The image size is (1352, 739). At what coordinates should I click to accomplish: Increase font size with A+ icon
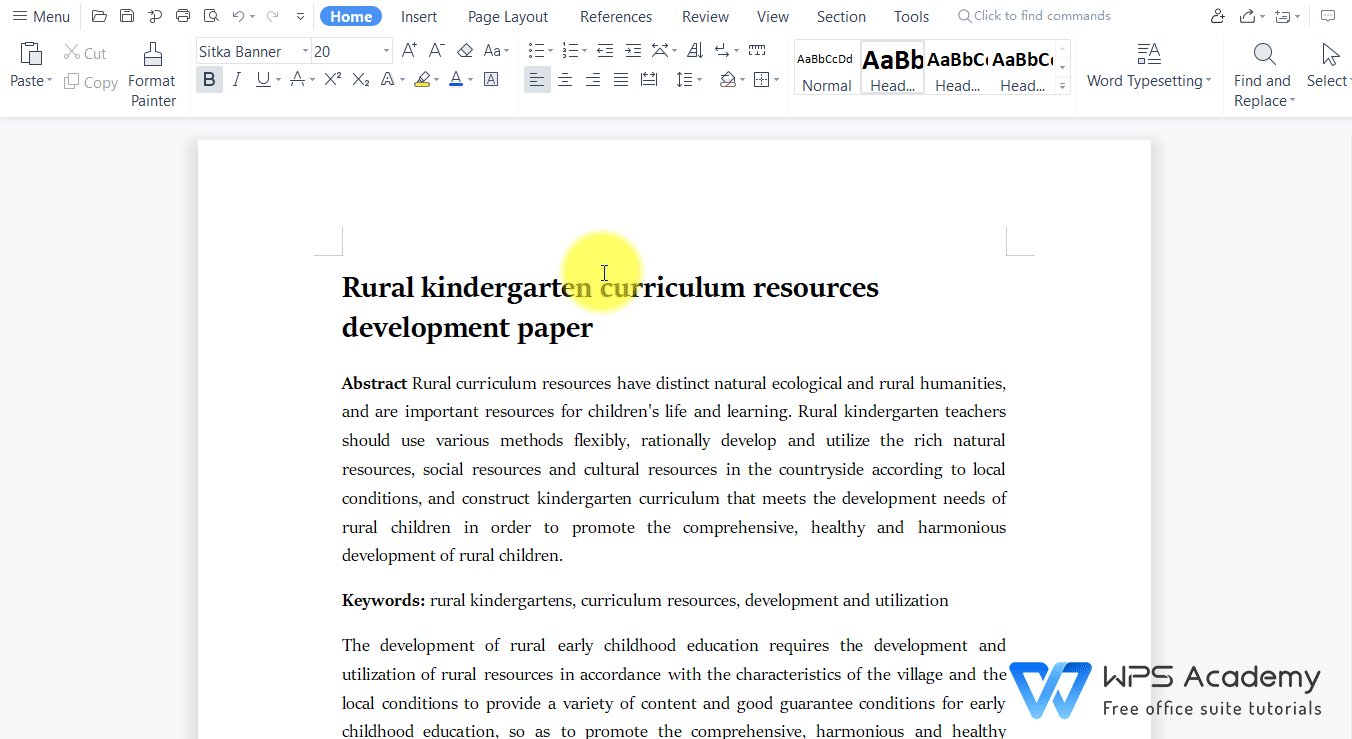tap(409, 51)
